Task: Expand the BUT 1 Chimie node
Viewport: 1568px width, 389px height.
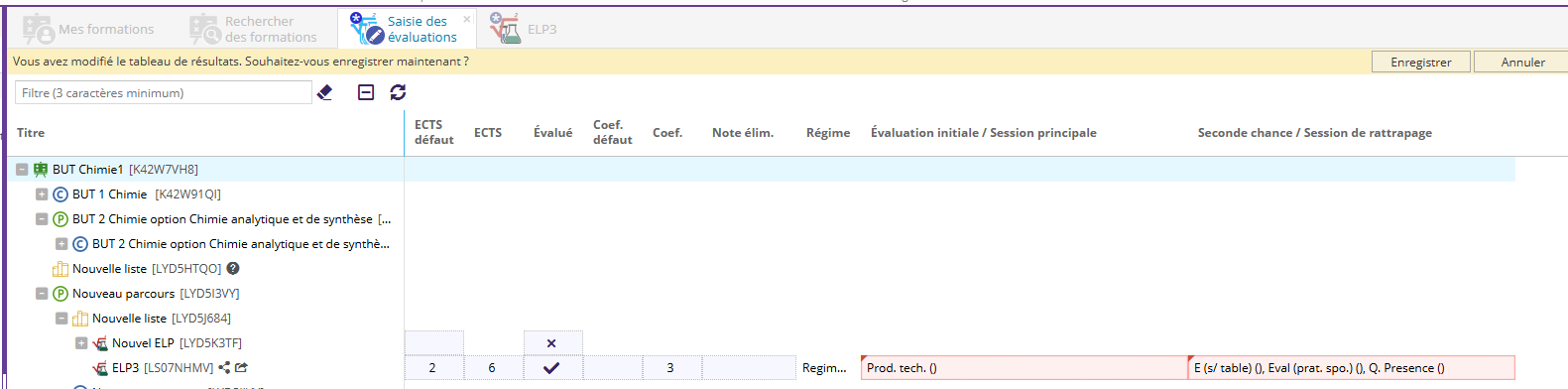Action: coord(42,194)
